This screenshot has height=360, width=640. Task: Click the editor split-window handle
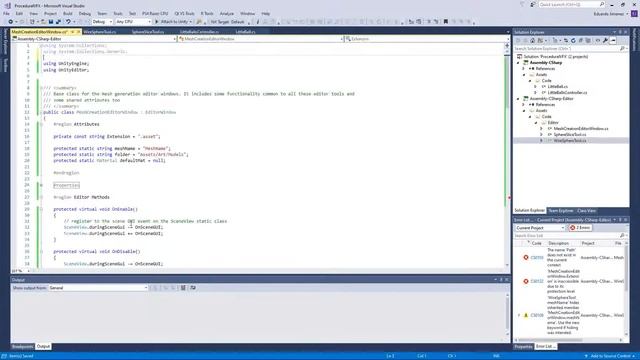(x=507, y=46)
